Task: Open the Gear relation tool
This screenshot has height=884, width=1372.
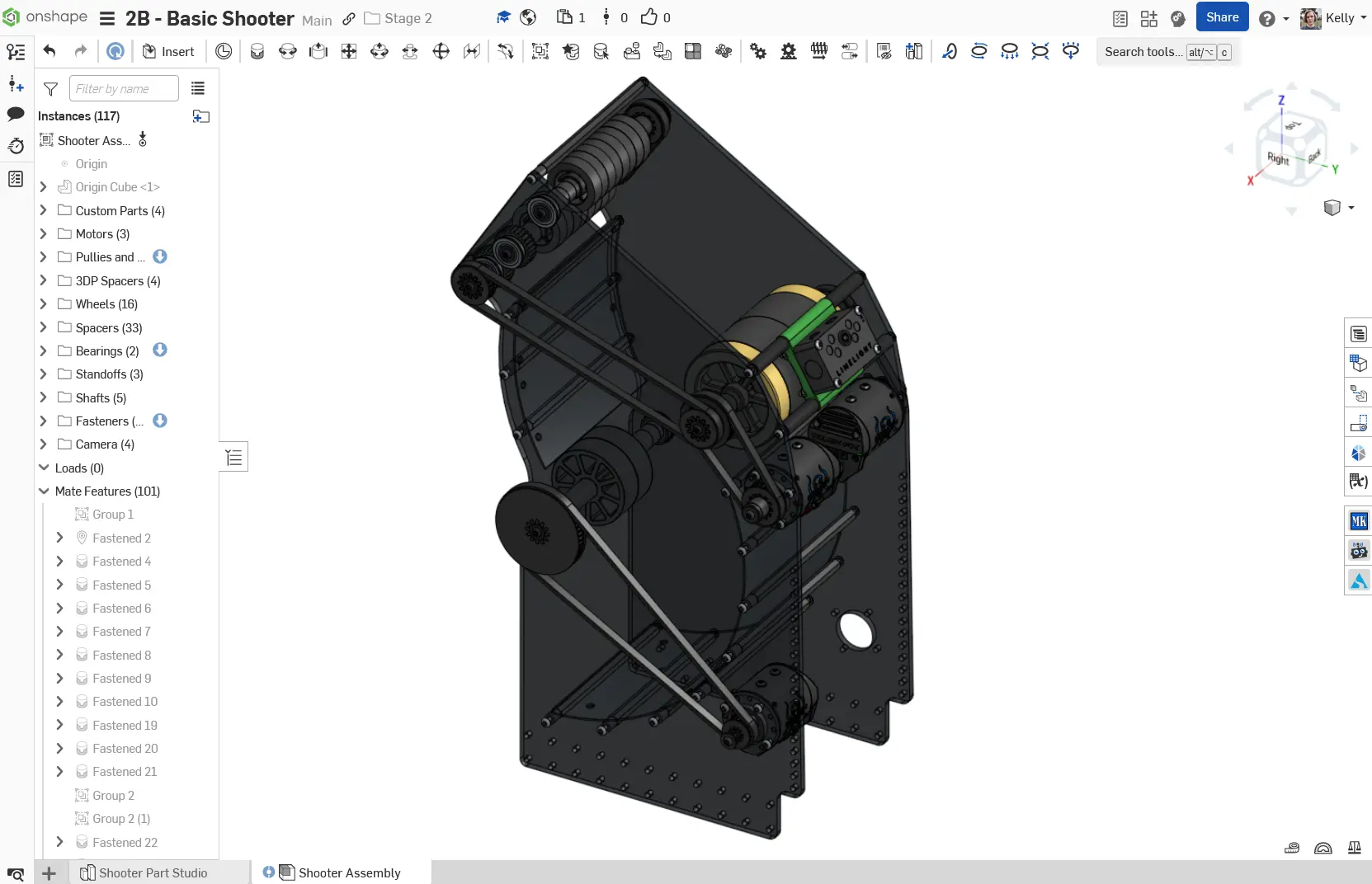Action: click(x=758, y=51)
